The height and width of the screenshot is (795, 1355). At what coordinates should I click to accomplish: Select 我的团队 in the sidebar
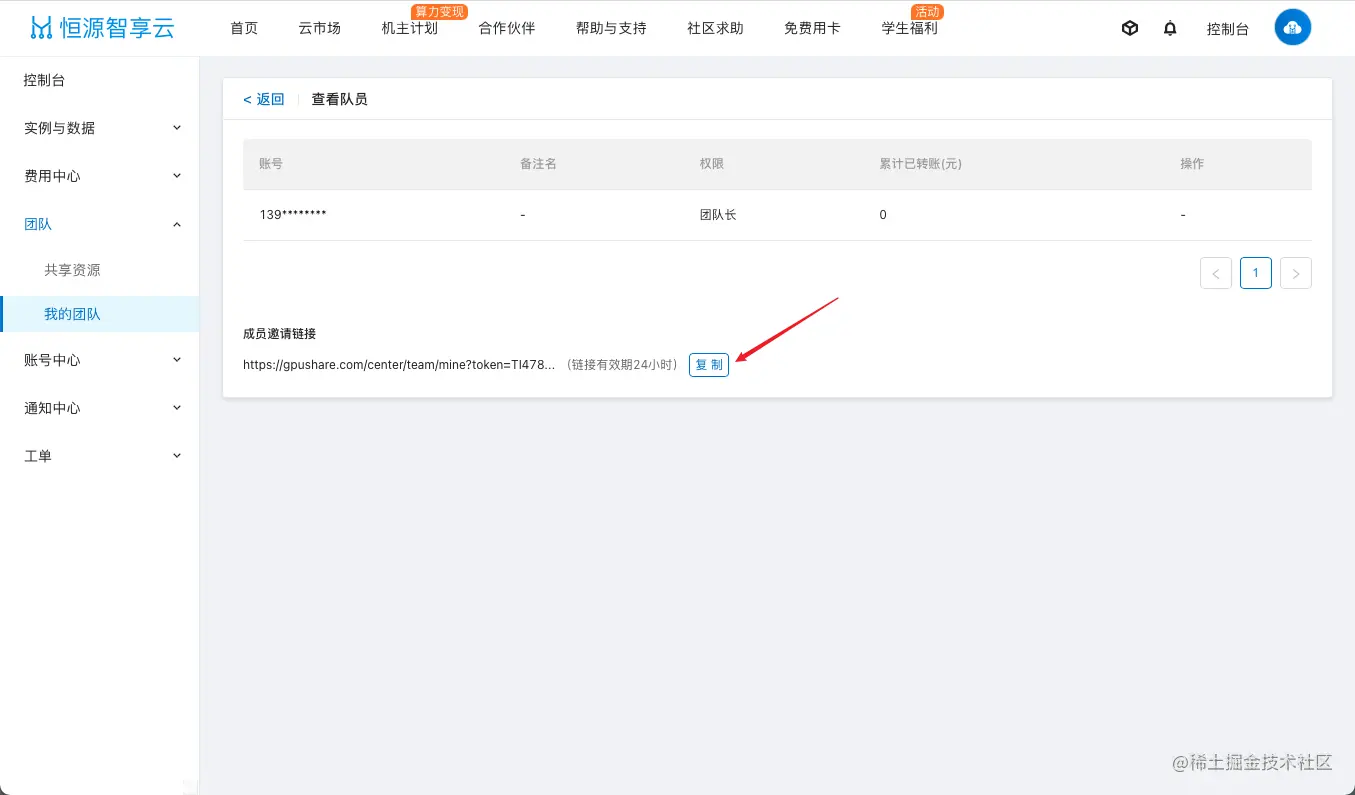coord(99,314)
